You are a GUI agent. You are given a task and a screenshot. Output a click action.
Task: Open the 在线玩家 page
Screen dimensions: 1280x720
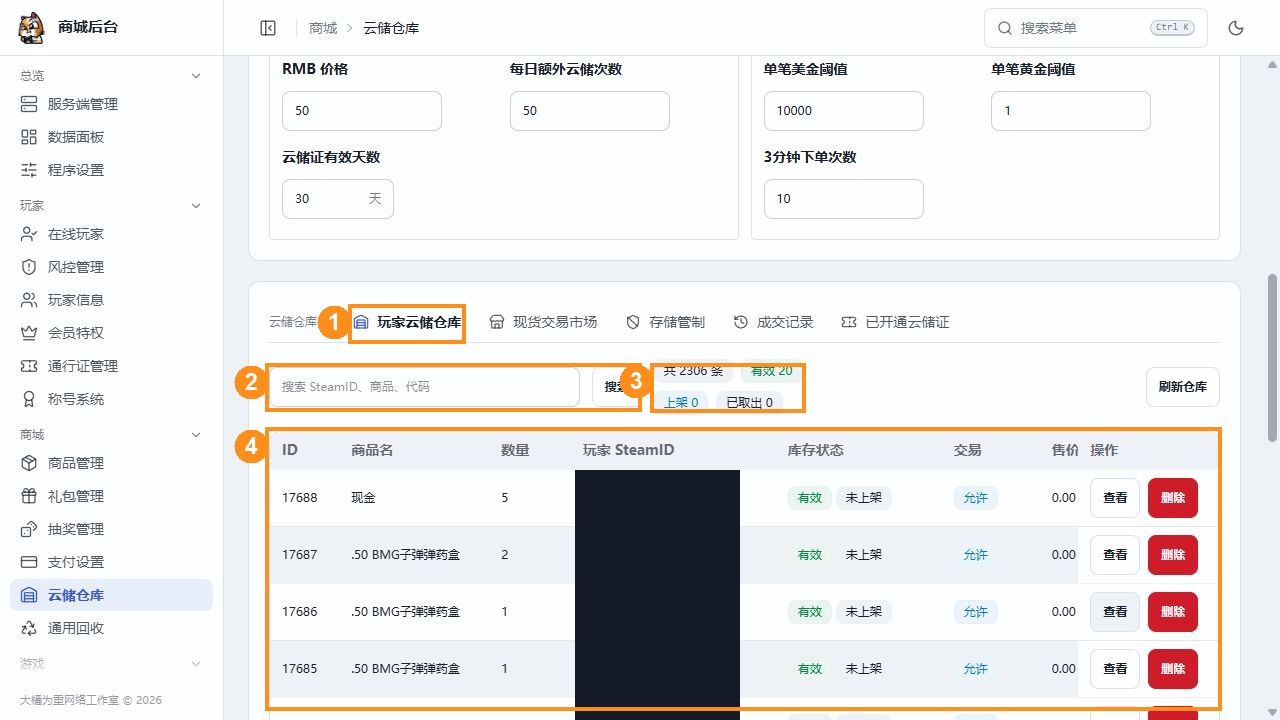point(111,234)
